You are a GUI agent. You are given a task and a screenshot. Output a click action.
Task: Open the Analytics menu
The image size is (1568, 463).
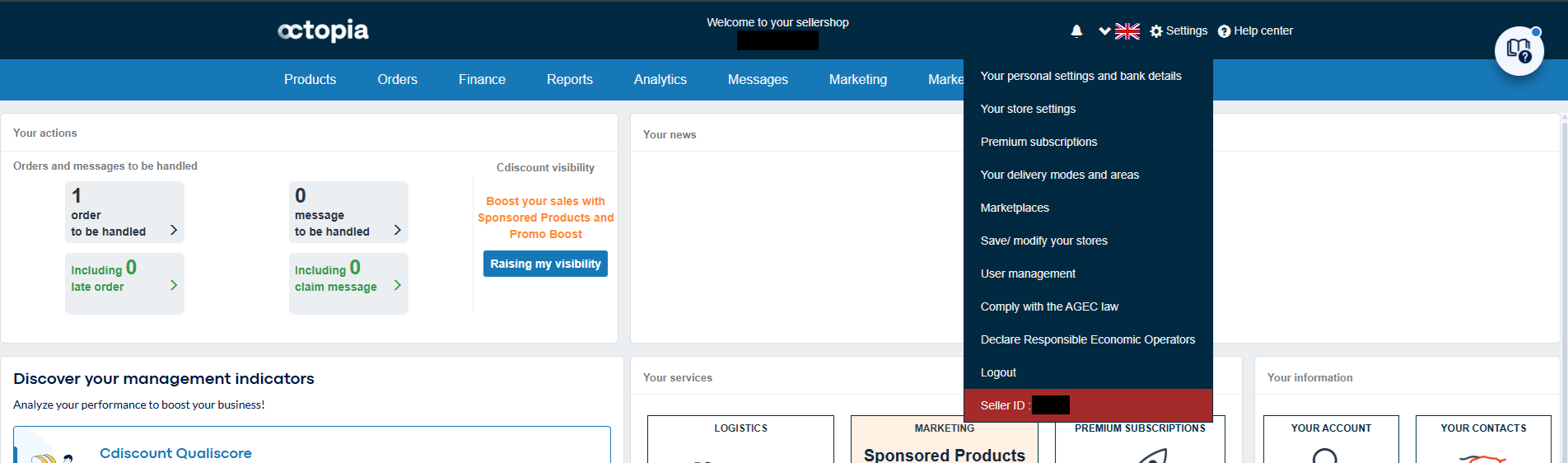[x=660, y=80]
